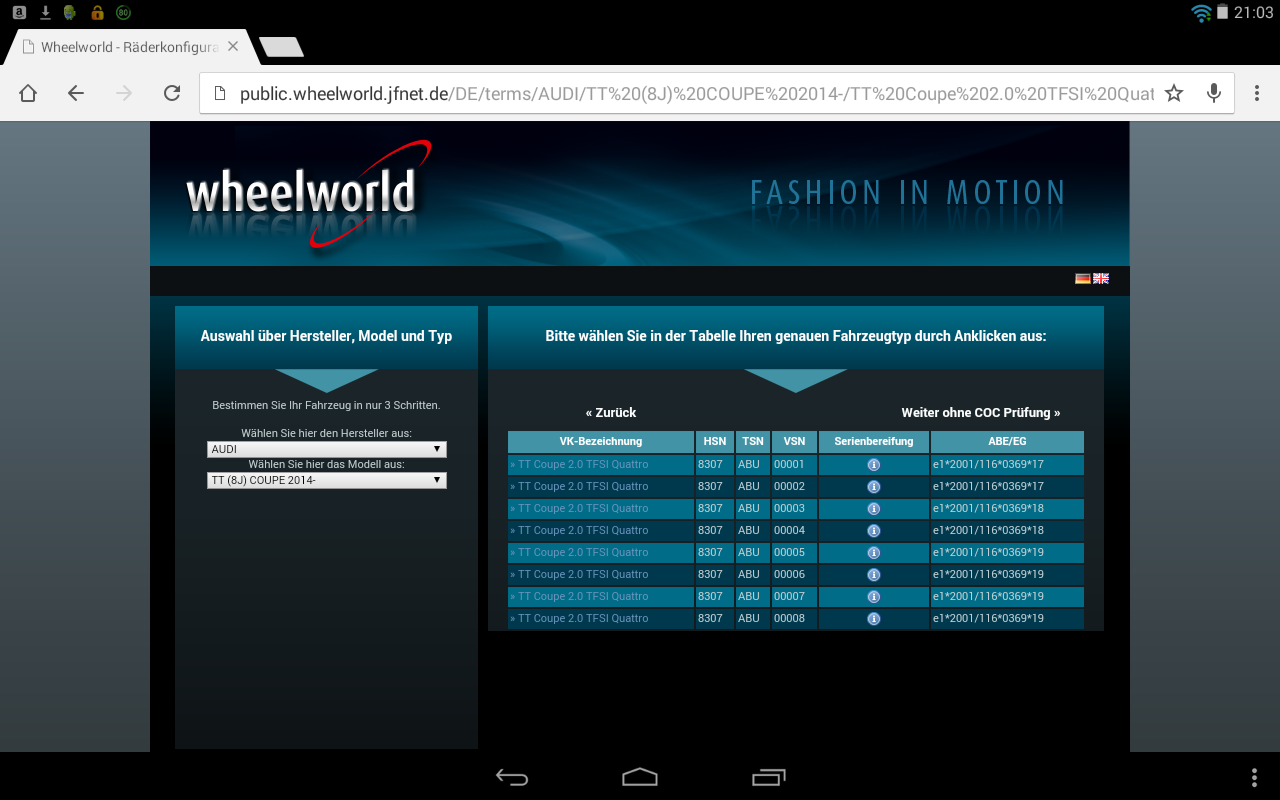Click ABE/EG value for VSN 00008

click(x=988, y=618)
